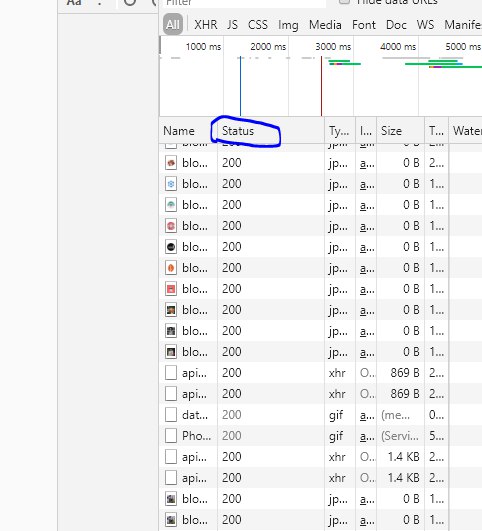Sort by the I... (Initiator) column header

(366, 131)
